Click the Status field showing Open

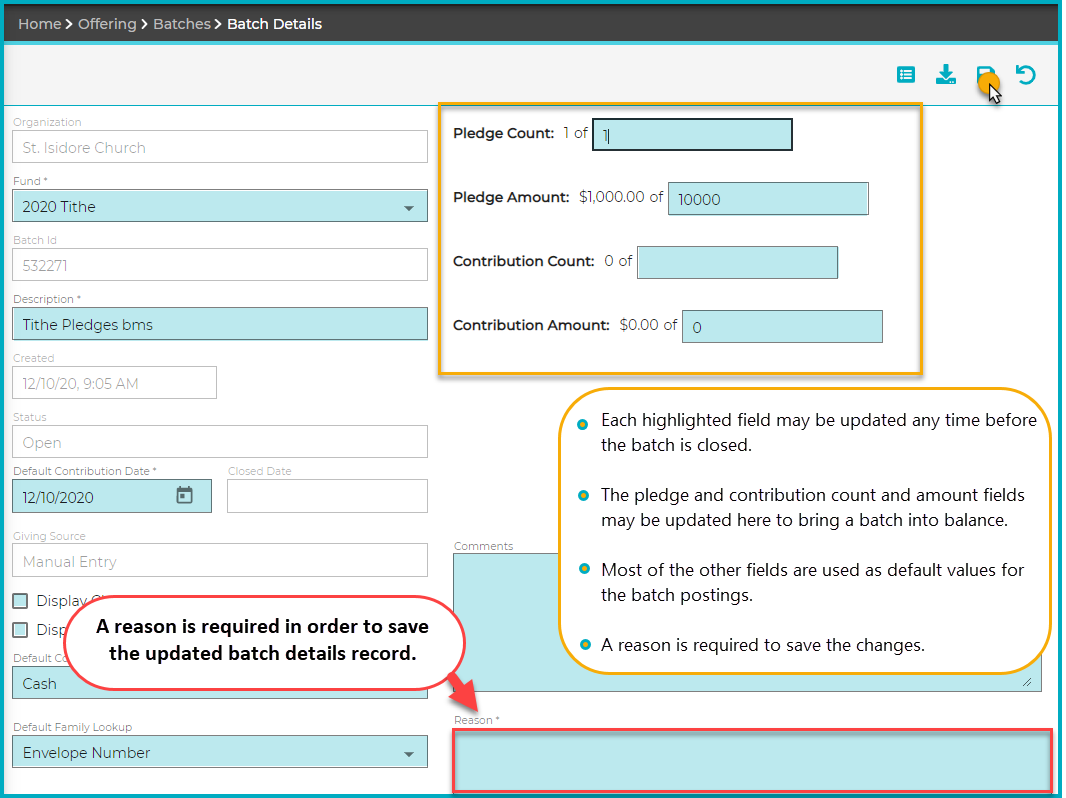coord(220,442)
